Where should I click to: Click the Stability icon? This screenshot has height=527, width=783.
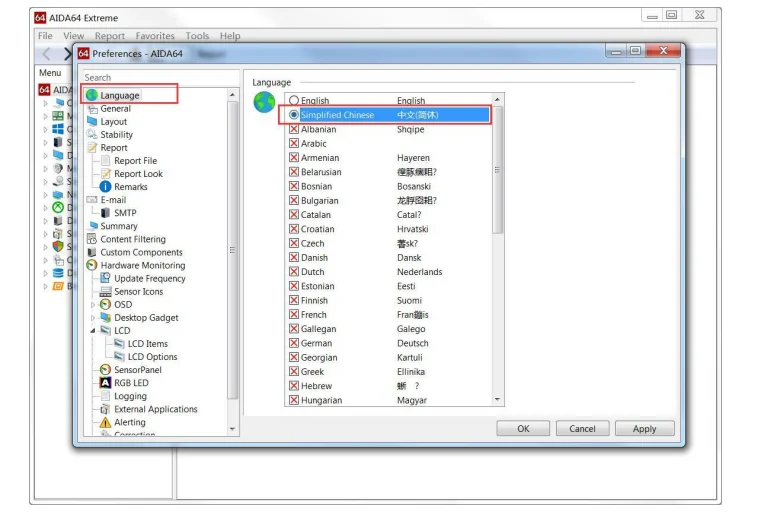click(x=92, y=134)
